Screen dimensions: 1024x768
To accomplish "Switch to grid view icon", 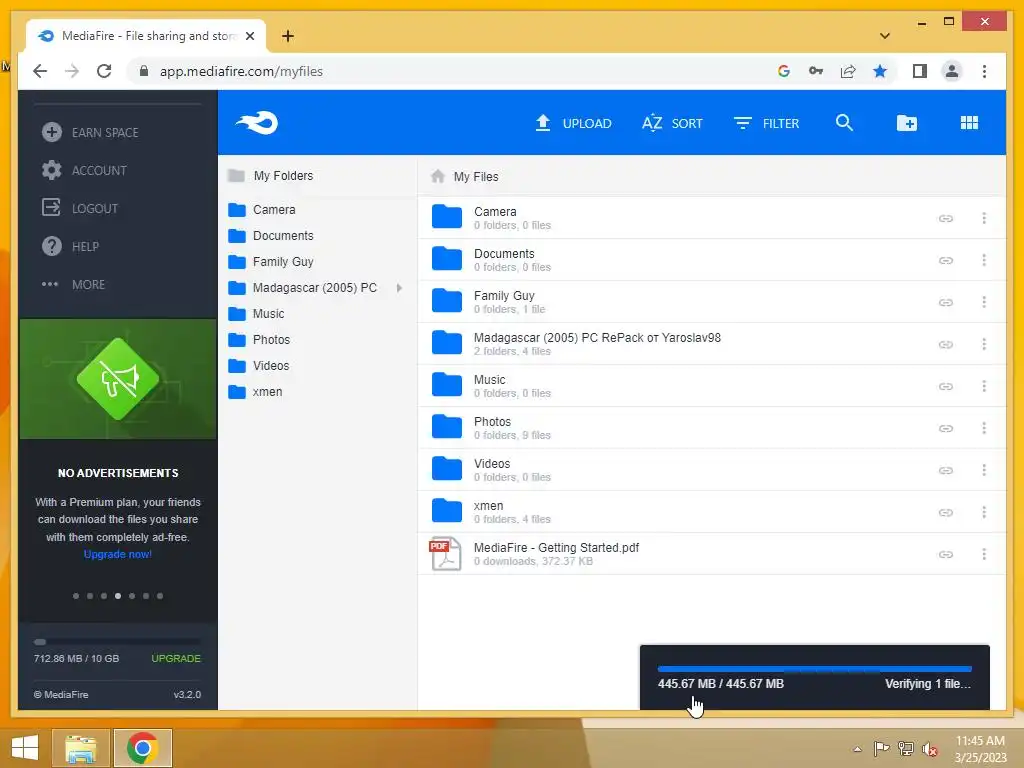I will click(x=969, y=123).
